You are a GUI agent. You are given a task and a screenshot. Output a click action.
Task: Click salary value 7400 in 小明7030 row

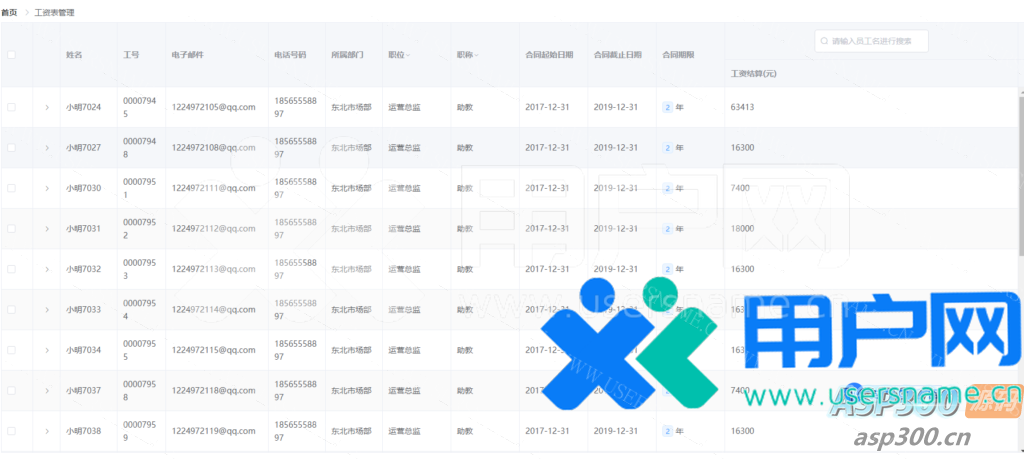click(741, 188)
